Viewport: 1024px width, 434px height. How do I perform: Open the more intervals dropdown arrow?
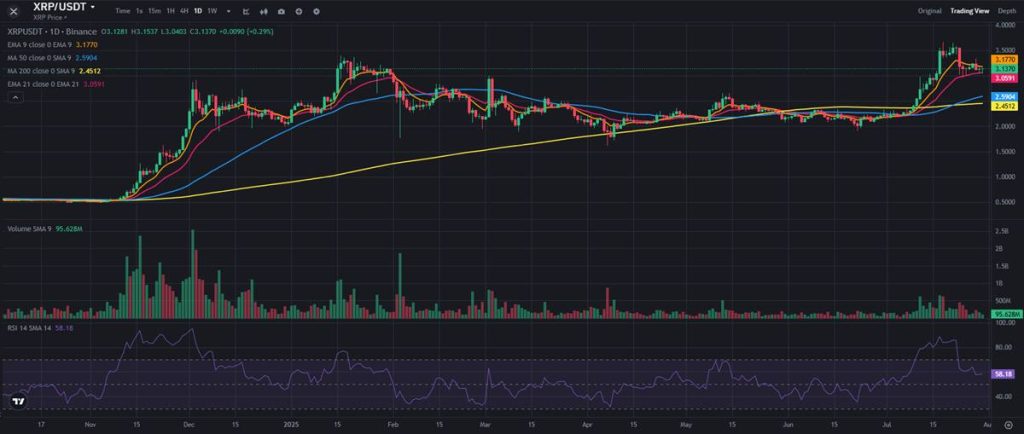tap(228, 11)
